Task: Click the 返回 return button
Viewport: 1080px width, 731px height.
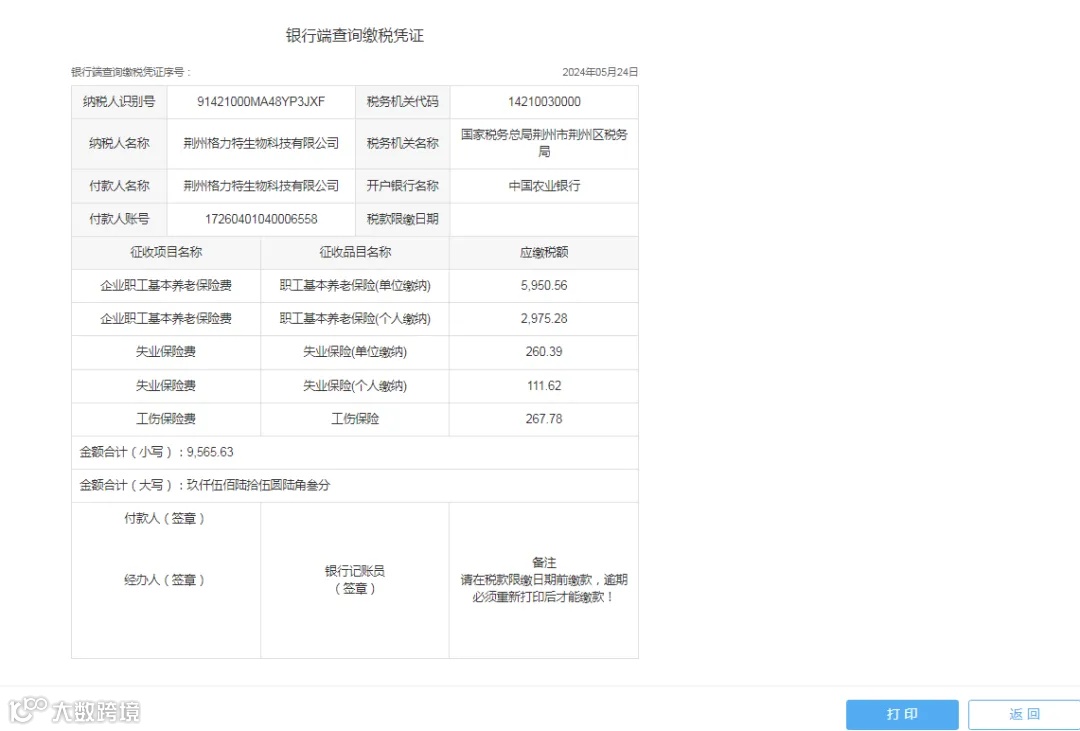Action: coord(1024,714)
